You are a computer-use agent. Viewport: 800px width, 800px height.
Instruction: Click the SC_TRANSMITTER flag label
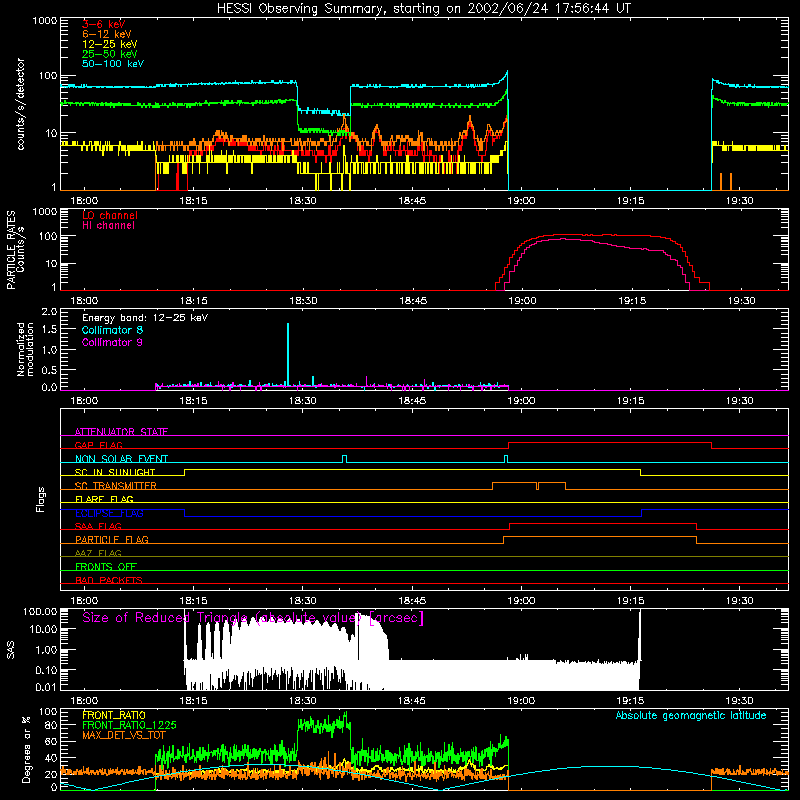(x=116, y=485)
